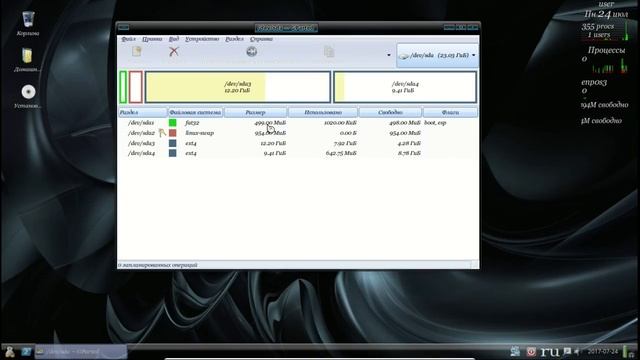
Task: Click the boot, esp flags cell
Action: coord(435,123)
